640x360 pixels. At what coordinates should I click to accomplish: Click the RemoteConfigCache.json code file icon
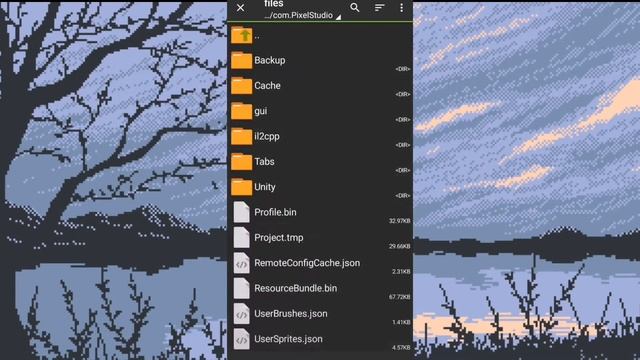click(x=241, y=263)
